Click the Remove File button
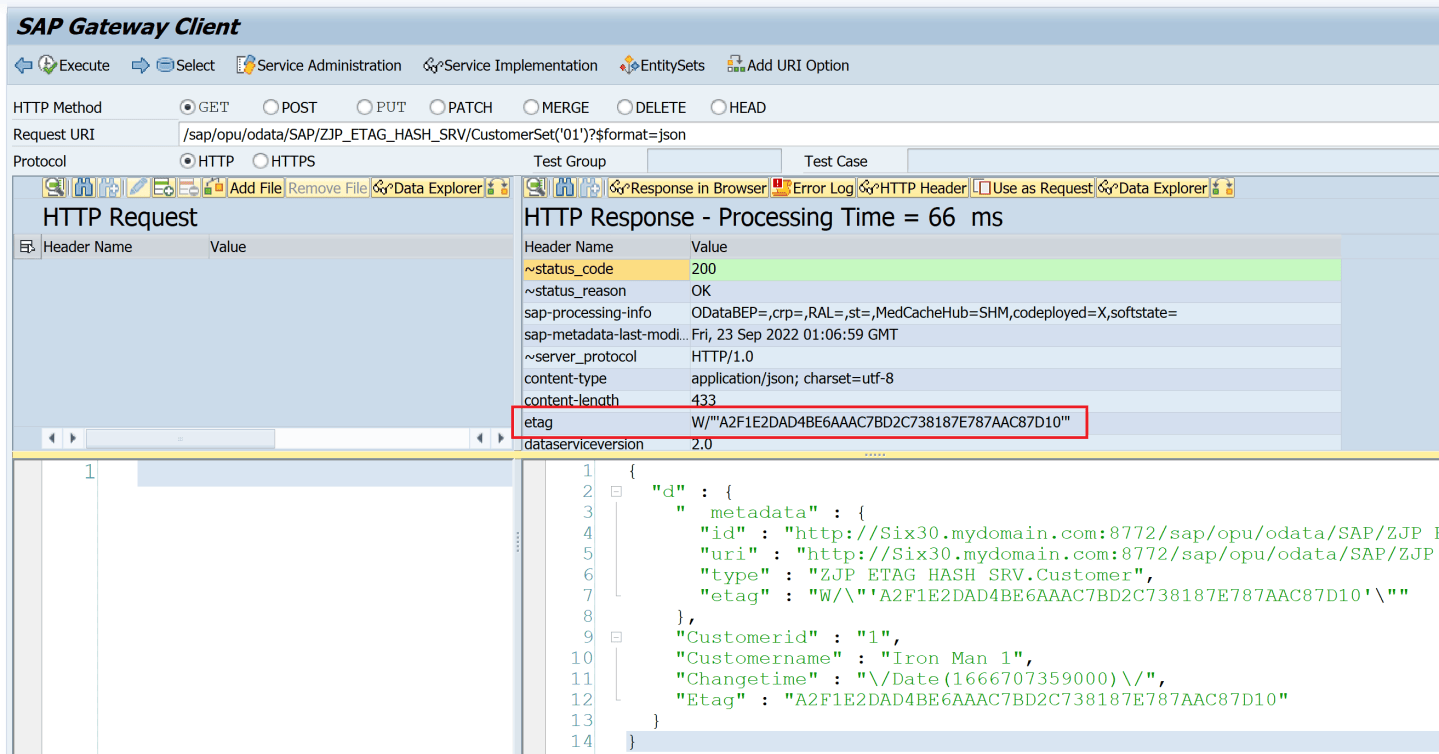 click(x=328, y=188)
